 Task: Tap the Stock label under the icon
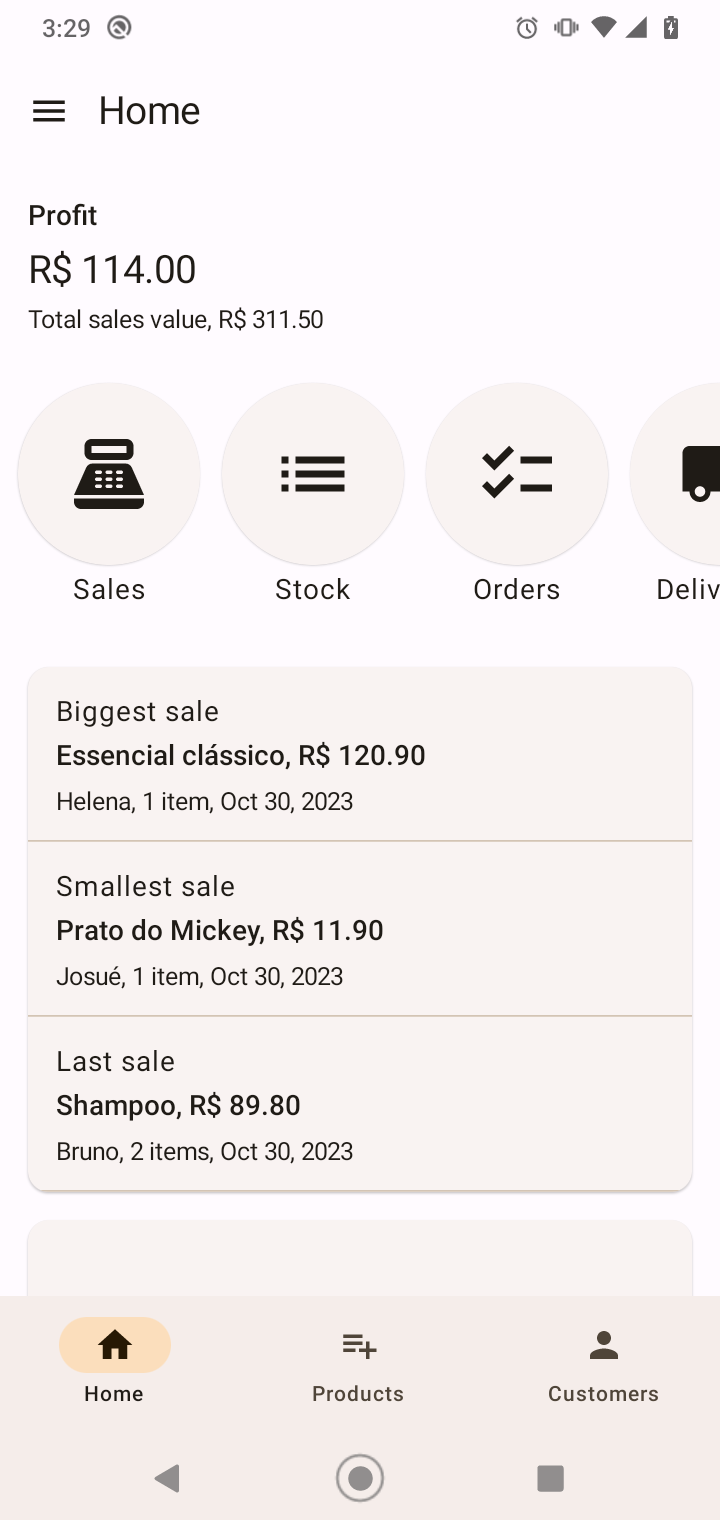pos(313,590)
